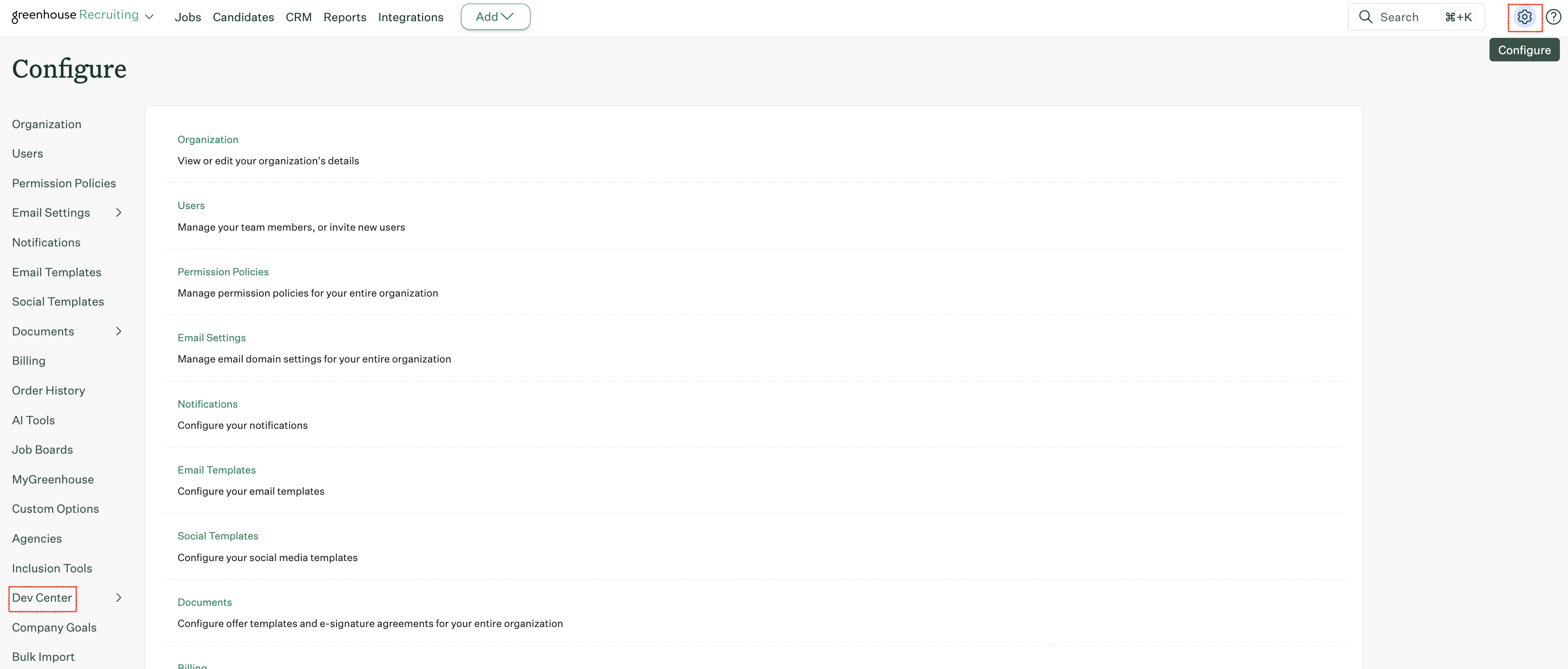Open the Jobs menu item
This screenshot has width=1568, height=669.
pos(188,18)
